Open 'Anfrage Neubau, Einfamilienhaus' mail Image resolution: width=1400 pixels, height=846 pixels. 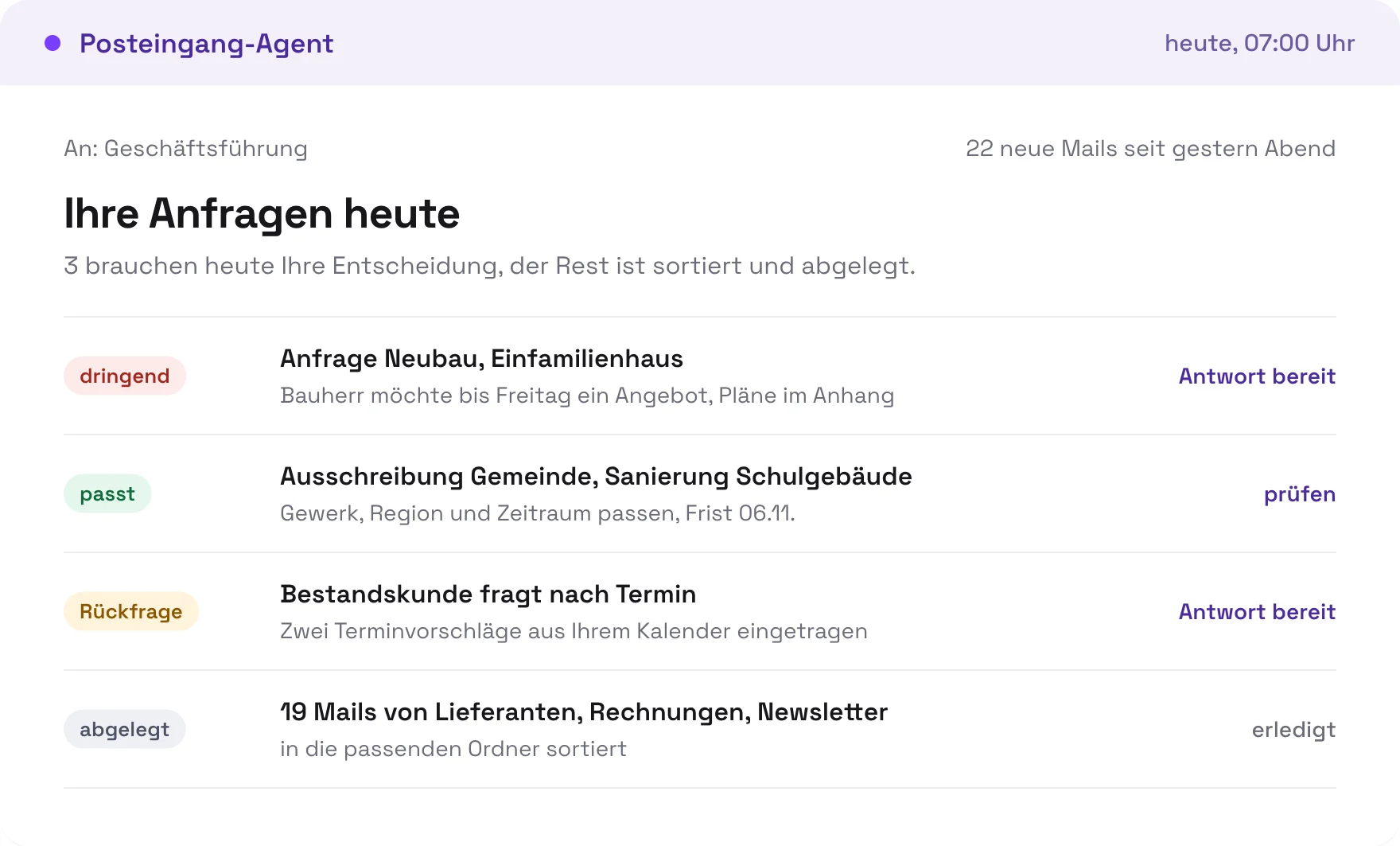pyautogui.click(x=481, y=359)
